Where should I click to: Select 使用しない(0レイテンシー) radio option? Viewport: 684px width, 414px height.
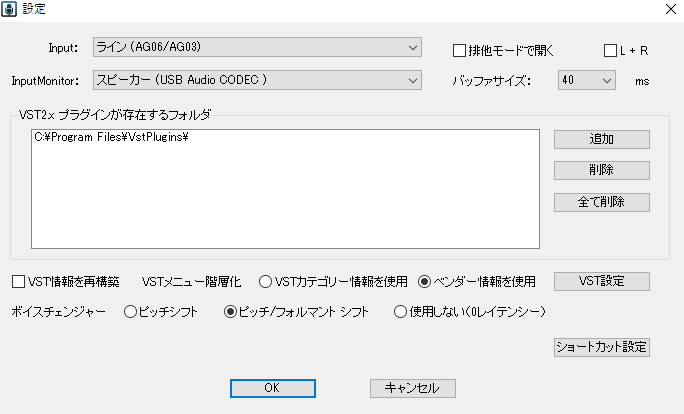[400, 312]
